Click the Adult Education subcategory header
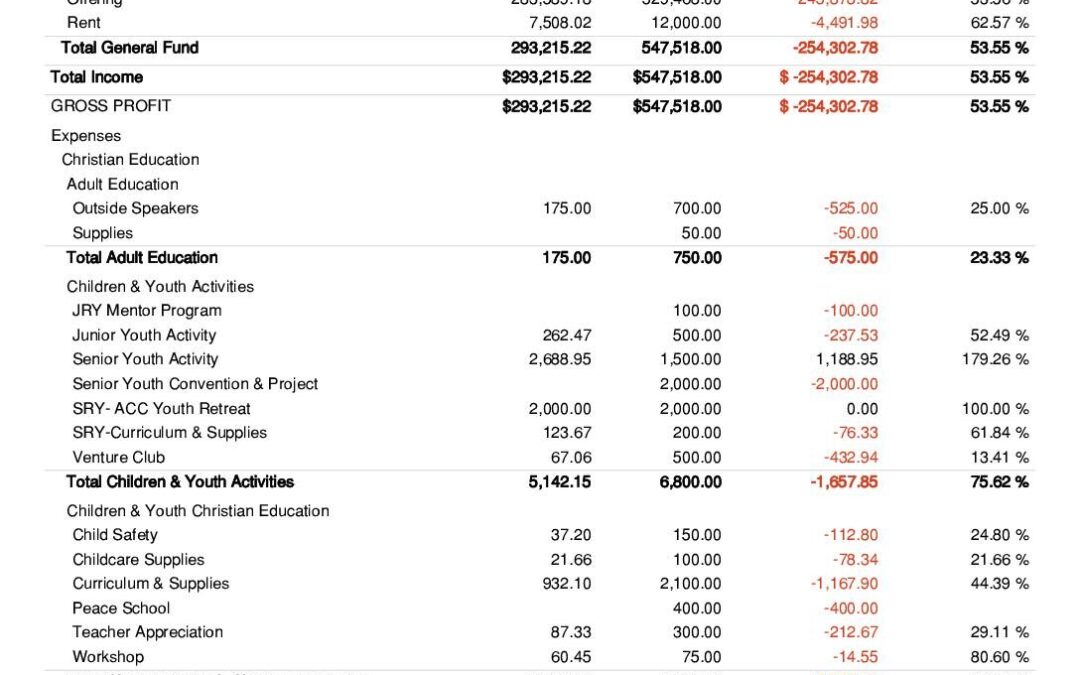Viewport: 1080px width, 675px height. click(x=122, y=184)
